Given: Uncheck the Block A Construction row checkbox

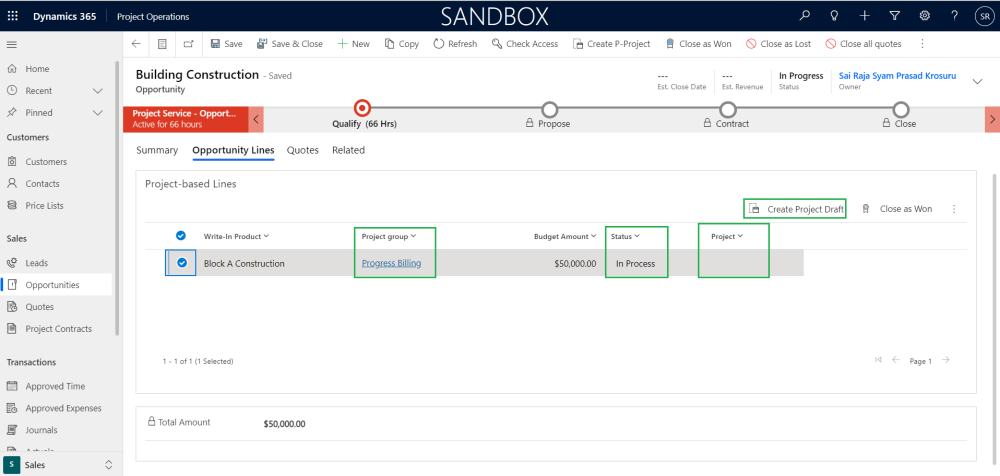Looking at the screenshot, I should (182, 263).
